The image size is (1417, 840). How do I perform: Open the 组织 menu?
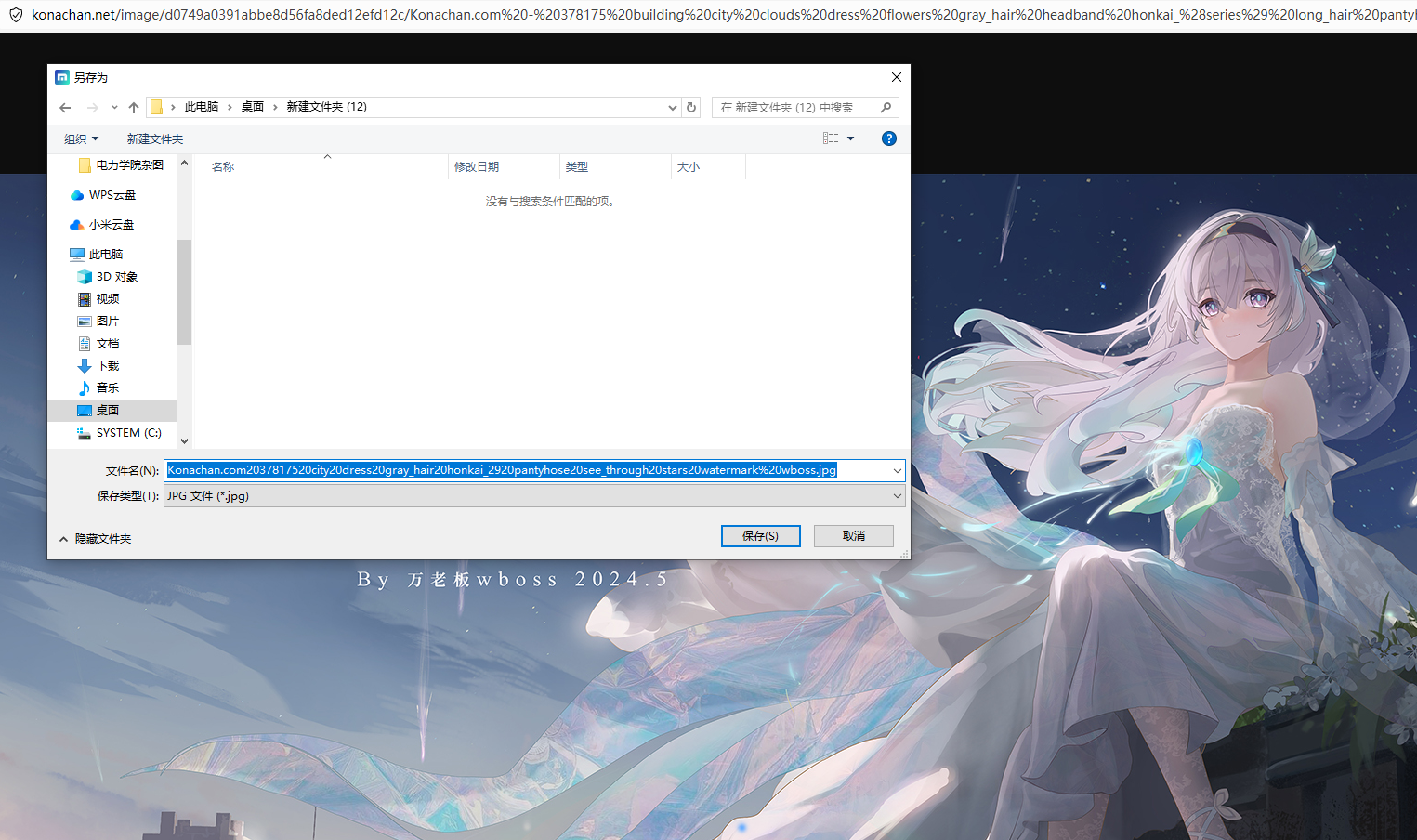81,139
